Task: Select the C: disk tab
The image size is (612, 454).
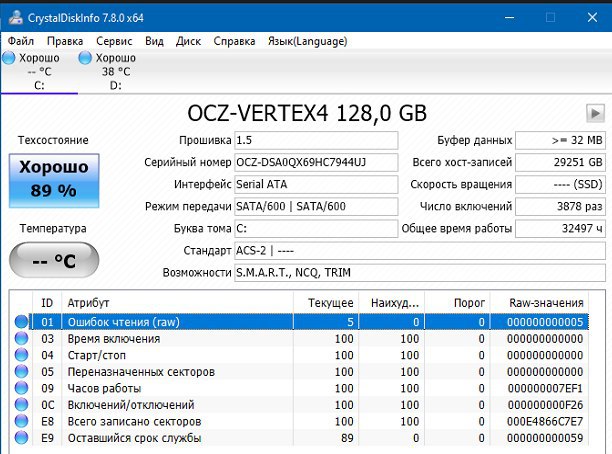Action: [x=39, y=71]
